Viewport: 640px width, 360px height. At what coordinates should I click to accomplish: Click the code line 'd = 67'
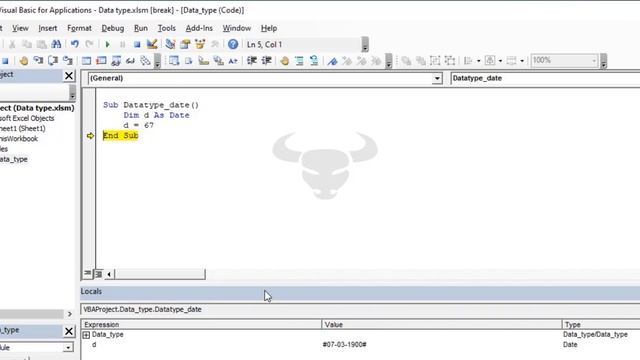[x=139, y=125]
